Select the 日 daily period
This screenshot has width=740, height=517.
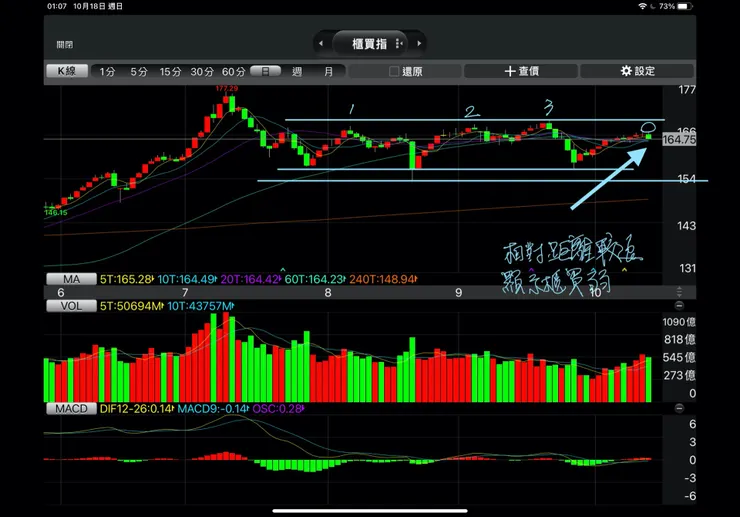265,71
